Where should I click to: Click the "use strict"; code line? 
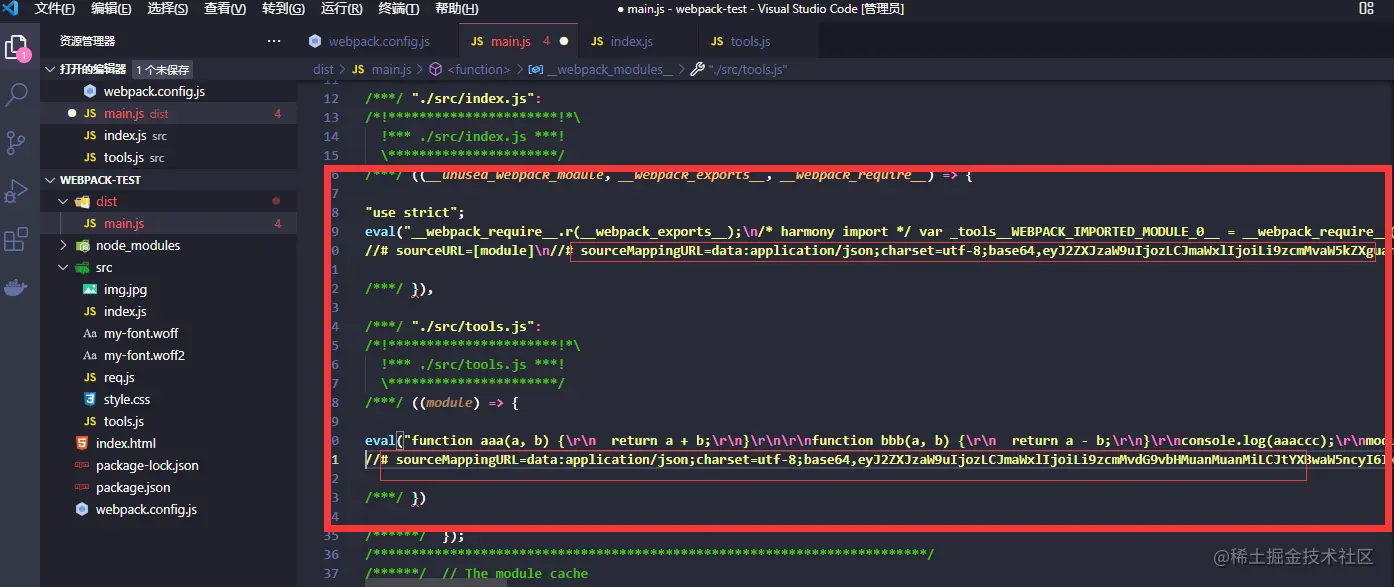point(415,212)
